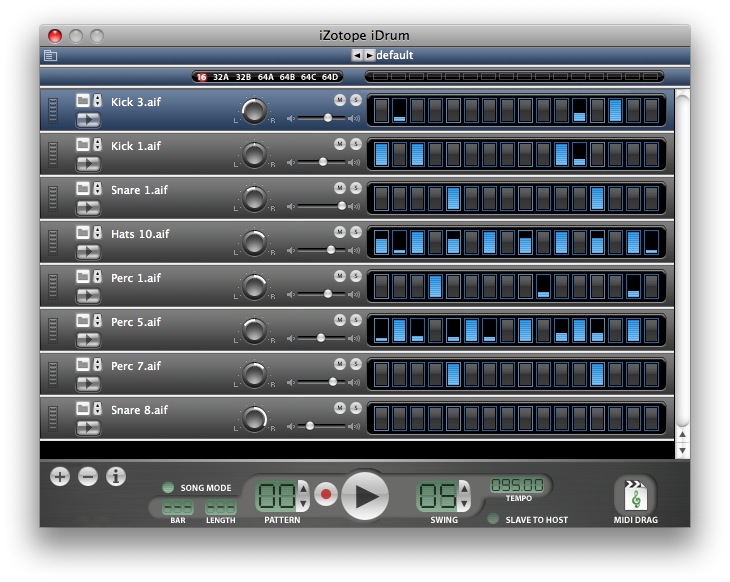Decrease the swing value with the down arrow
The height and width of the screenshot is (582, 730).
tap(464, 503)
